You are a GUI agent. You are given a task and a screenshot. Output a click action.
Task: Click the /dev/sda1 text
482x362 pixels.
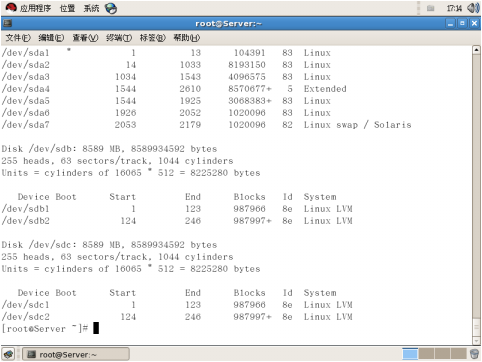[26, 53]
